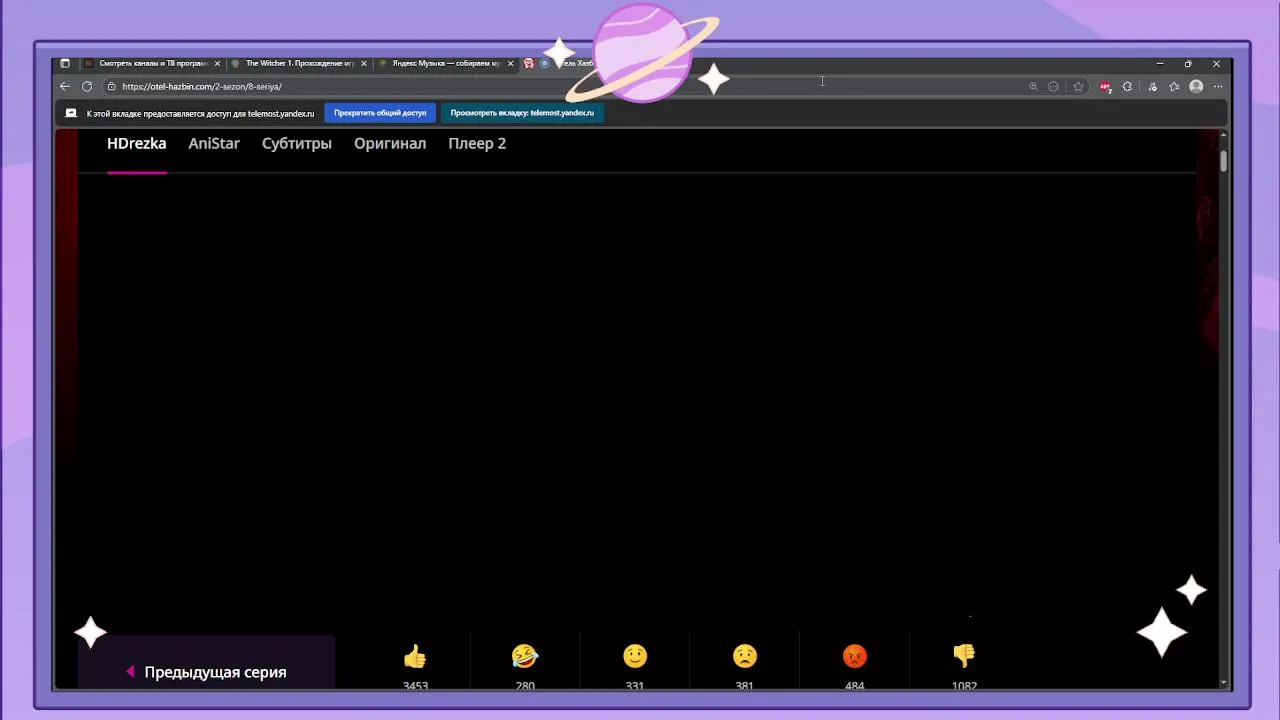Close The Witcher 1 tab
Viewport: 1280px width, 720px height.
364,63
